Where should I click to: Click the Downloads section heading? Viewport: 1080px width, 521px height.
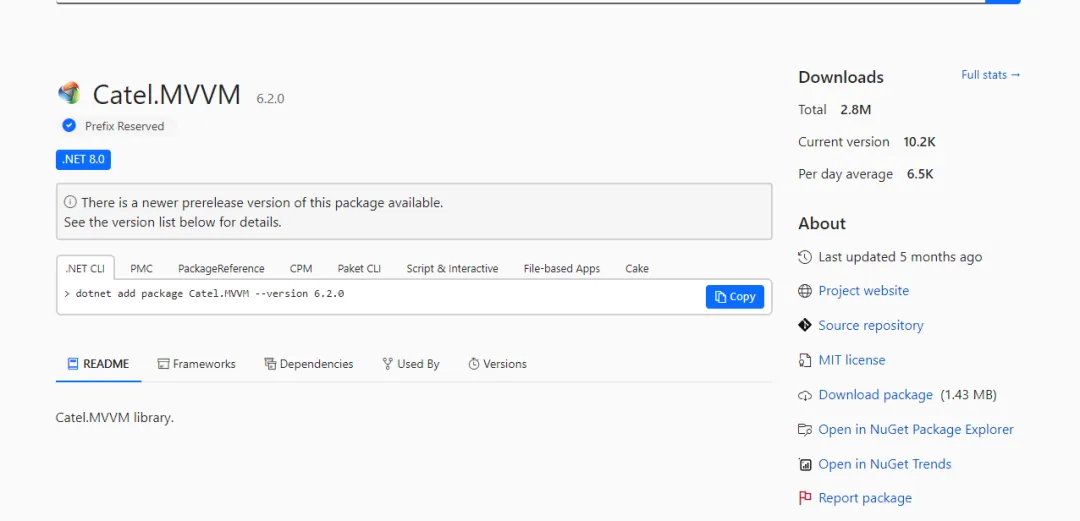841,77
